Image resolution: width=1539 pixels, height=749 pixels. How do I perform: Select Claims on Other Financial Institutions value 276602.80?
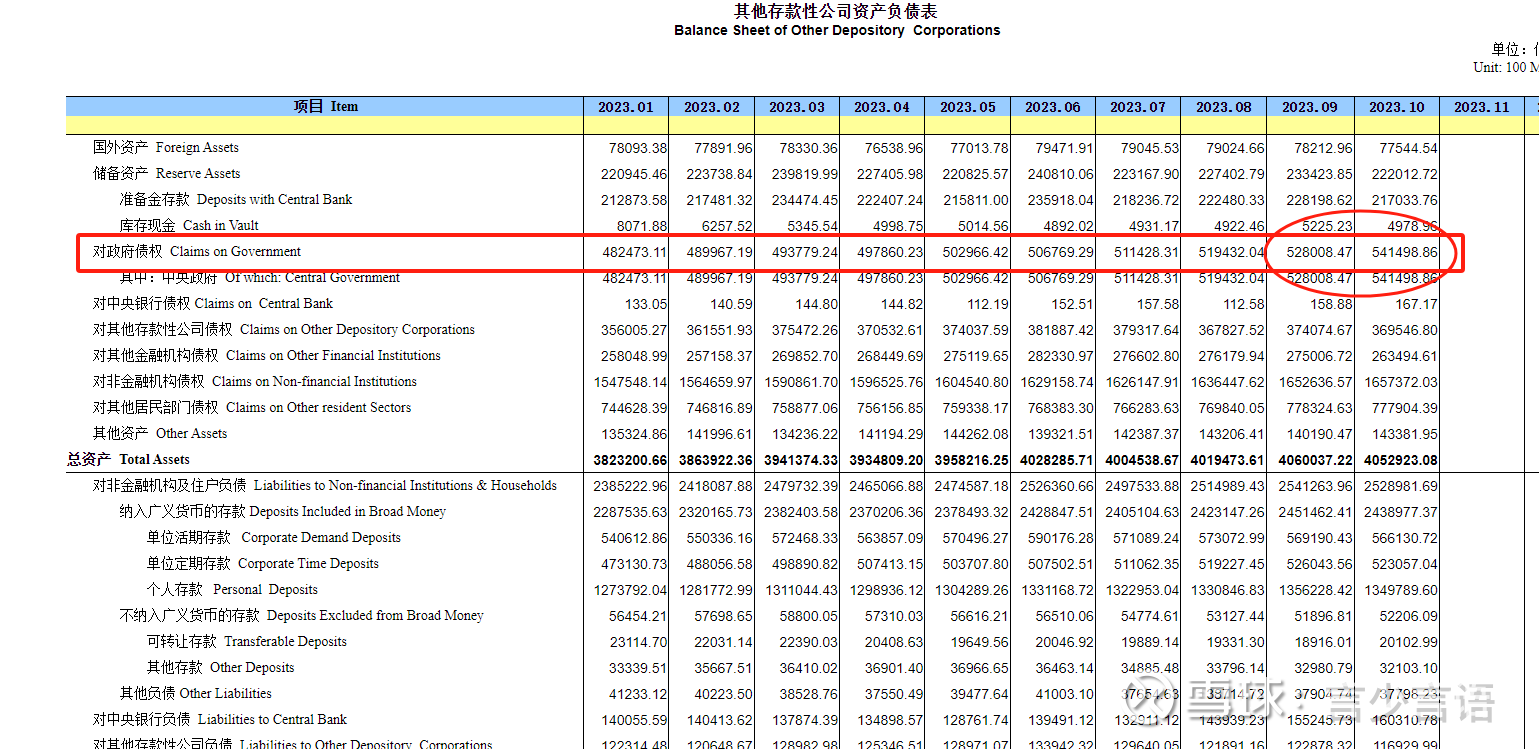1145,356
